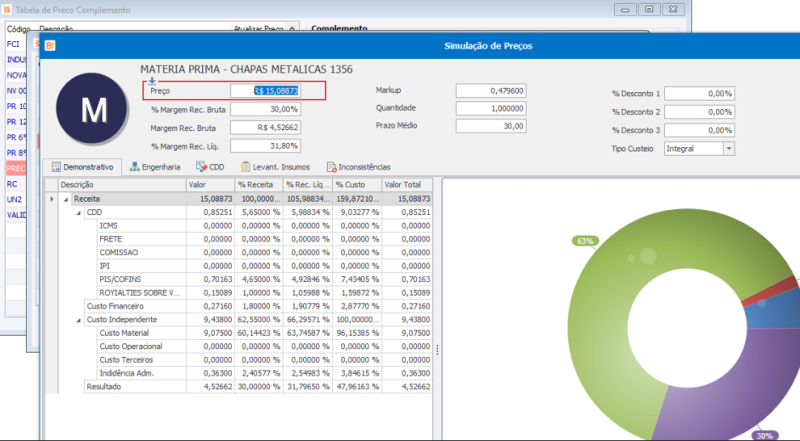Viewport: 800px width, 441px height.
Task: Click the % Margem Rec. Líq. field
Action: tap(265, 146)
